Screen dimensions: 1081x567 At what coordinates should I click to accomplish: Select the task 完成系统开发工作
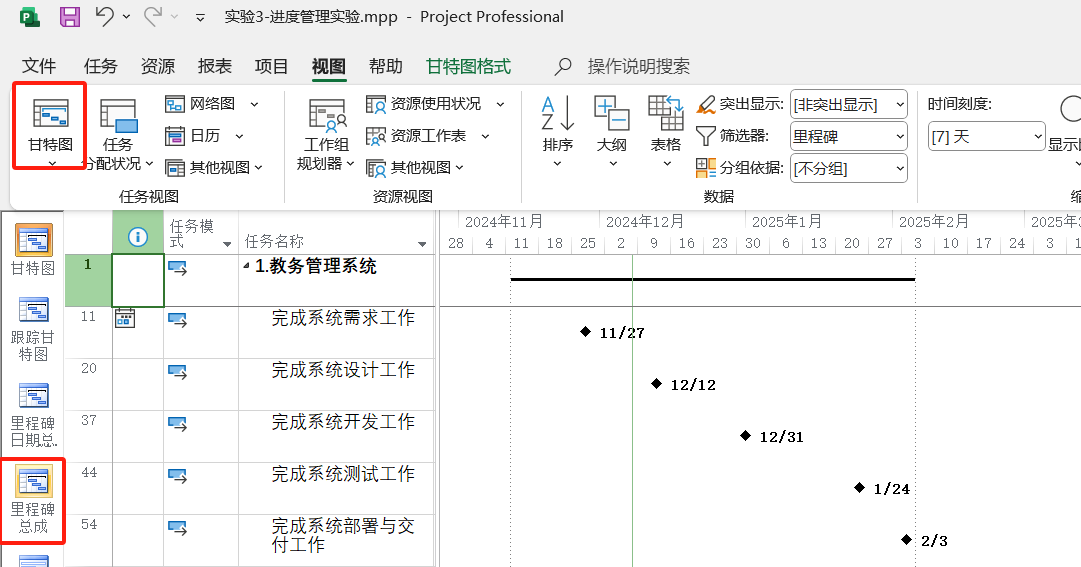point(343,421)
